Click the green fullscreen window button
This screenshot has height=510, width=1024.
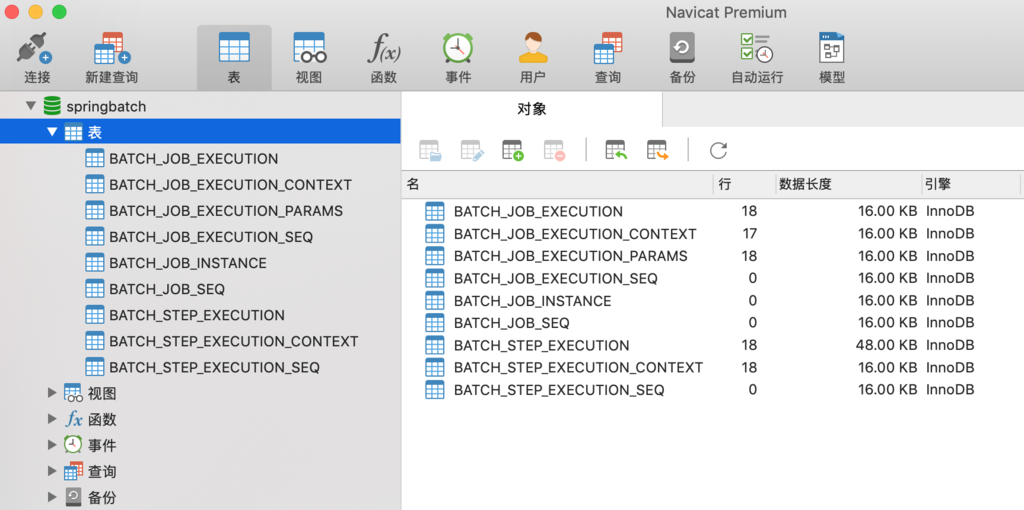59,12
